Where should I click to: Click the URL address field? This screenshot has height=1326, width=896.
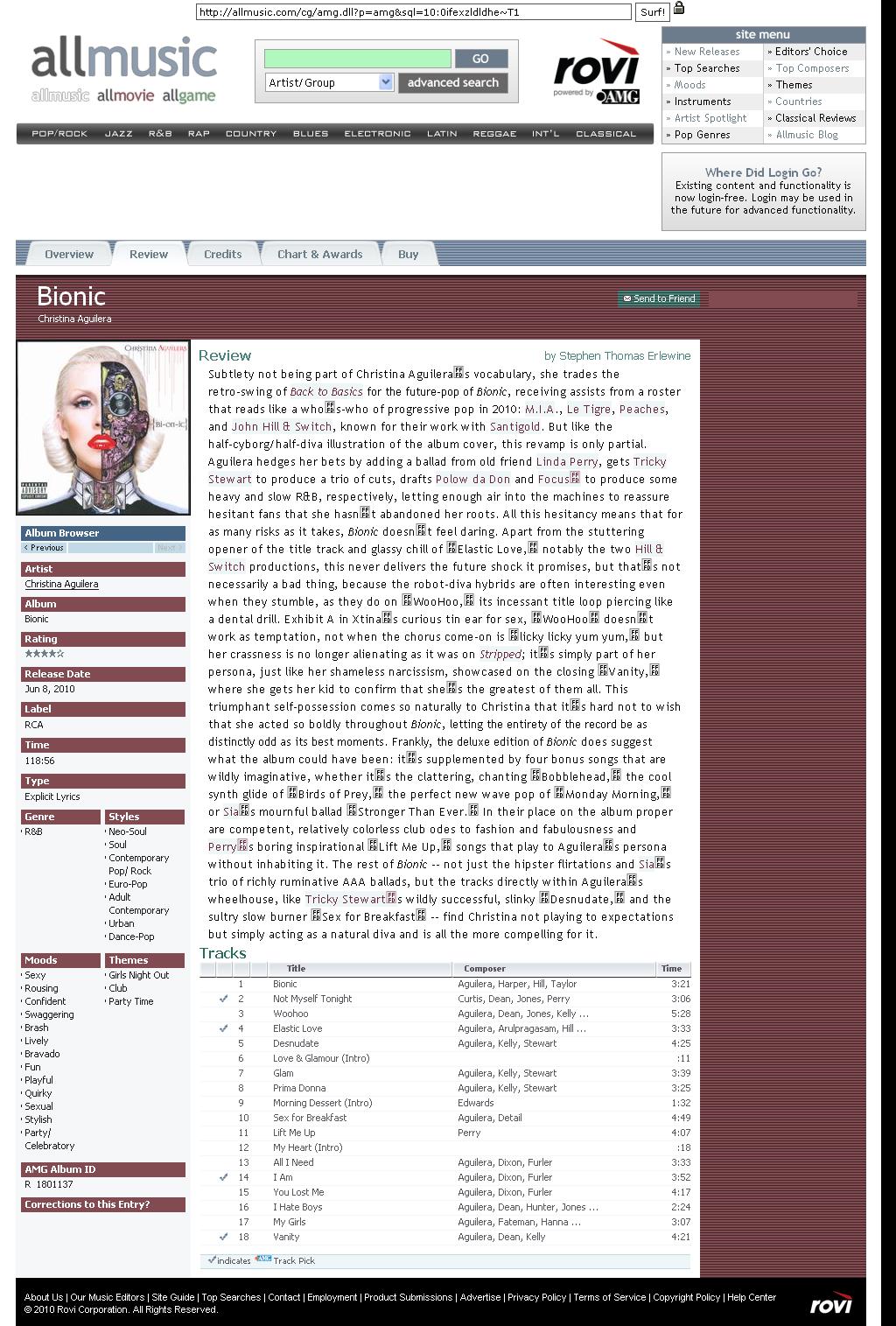click(413, 12)
